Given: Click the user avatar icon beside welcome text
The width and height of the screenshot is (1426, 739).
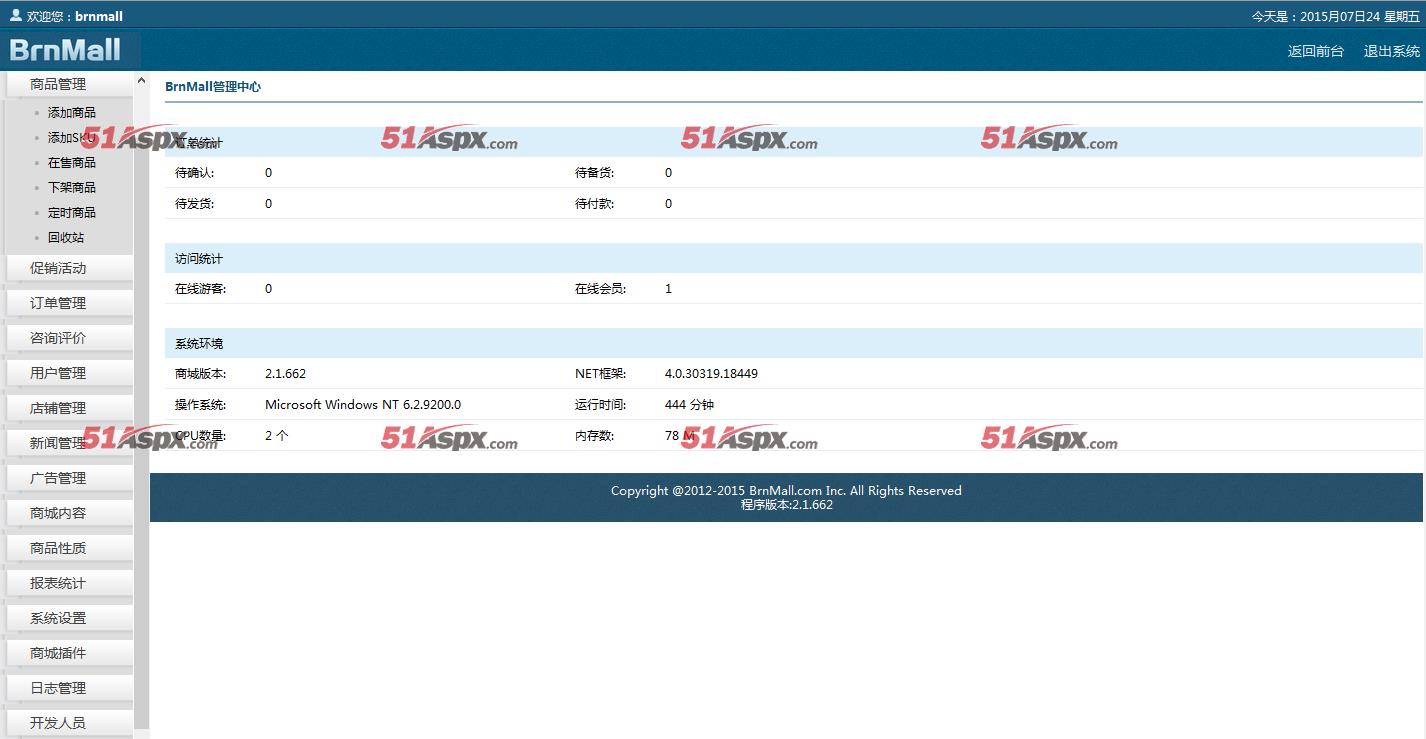Looking at the screenshot, I should [x=15, y=15].
